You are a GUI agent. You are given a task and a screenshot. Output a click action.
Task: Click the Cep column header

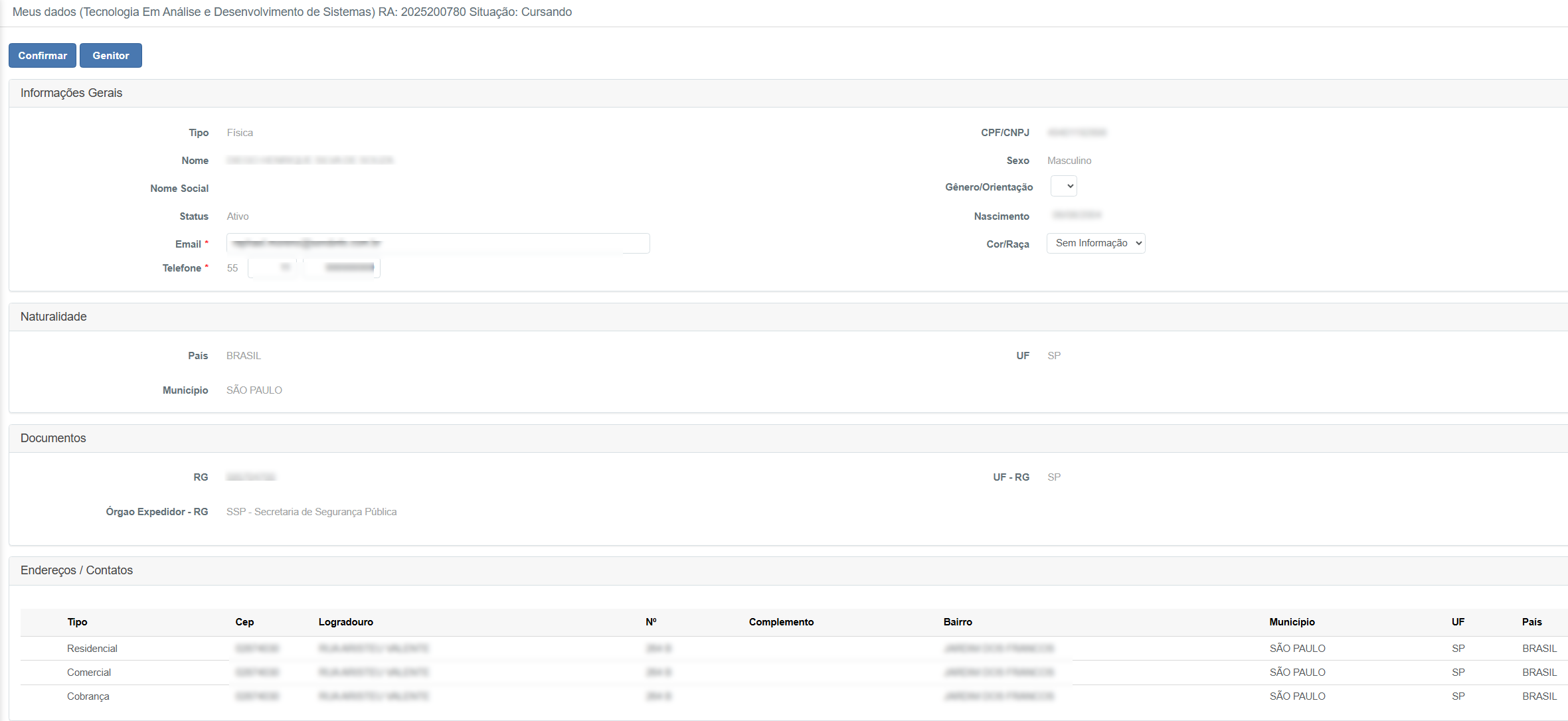244,622
